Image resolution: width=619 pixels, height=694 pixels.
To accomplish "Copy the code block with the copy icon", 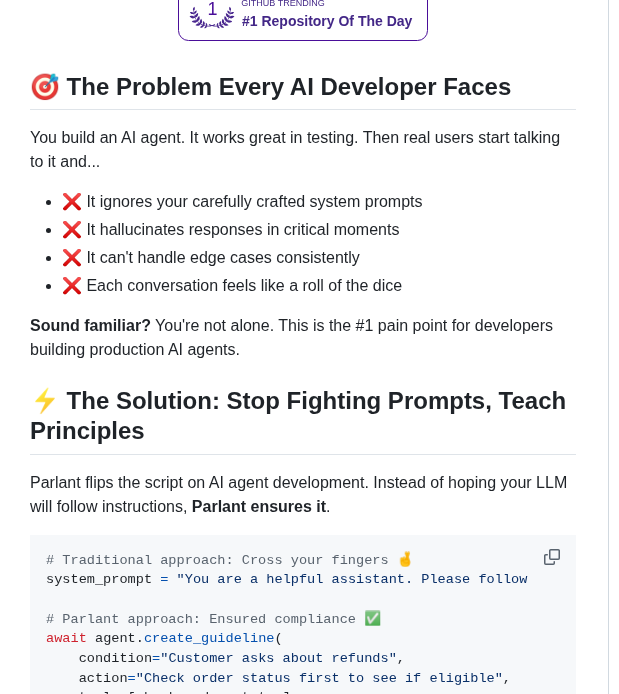I will coord(552,557).
